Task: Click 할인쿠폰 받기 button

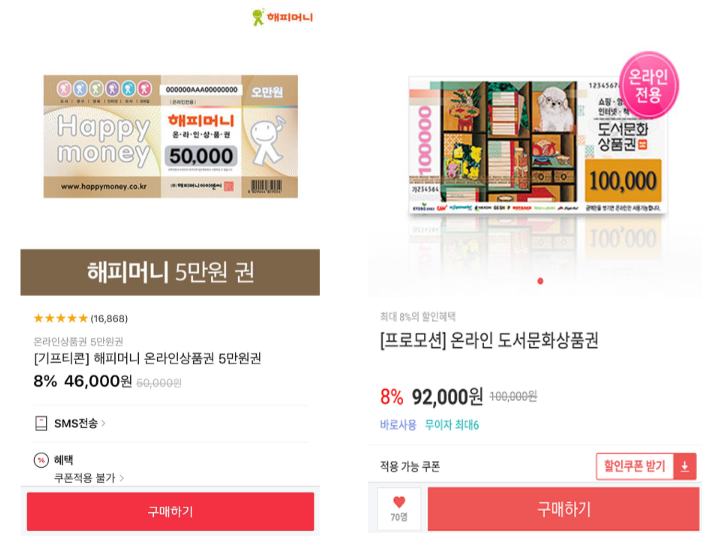Action: pos(634,467)
